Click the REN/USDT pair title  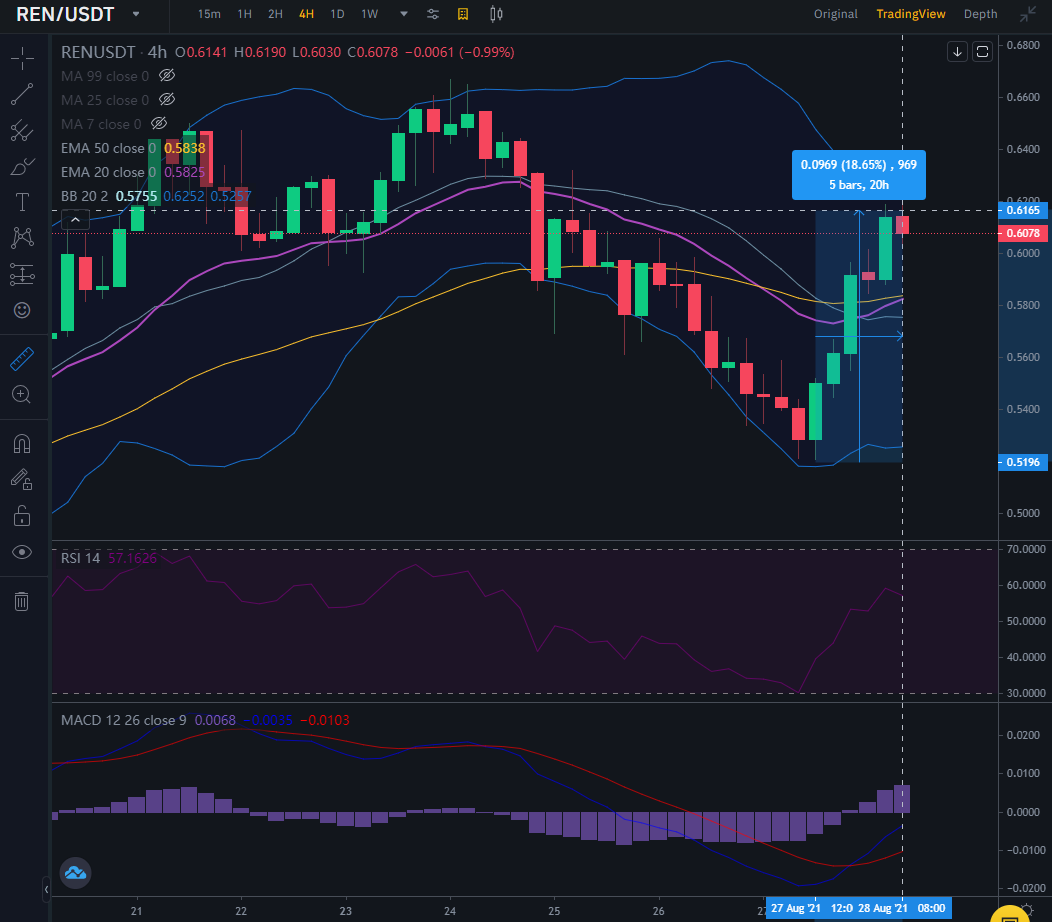(x=65, y=14)
